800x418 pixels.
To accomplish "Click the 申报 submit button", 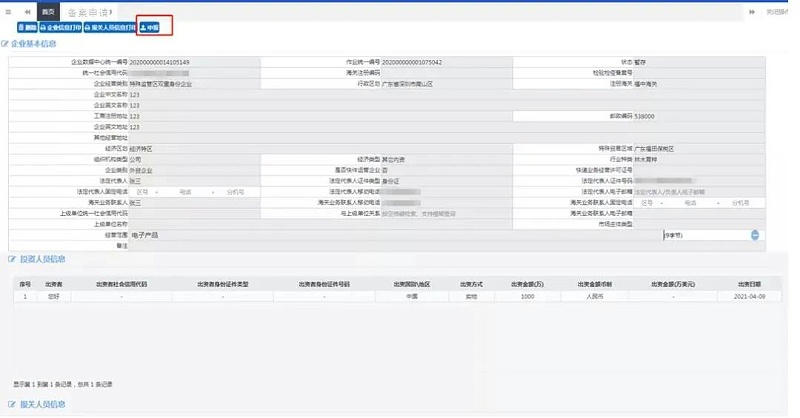I will [x=149, y=28].
